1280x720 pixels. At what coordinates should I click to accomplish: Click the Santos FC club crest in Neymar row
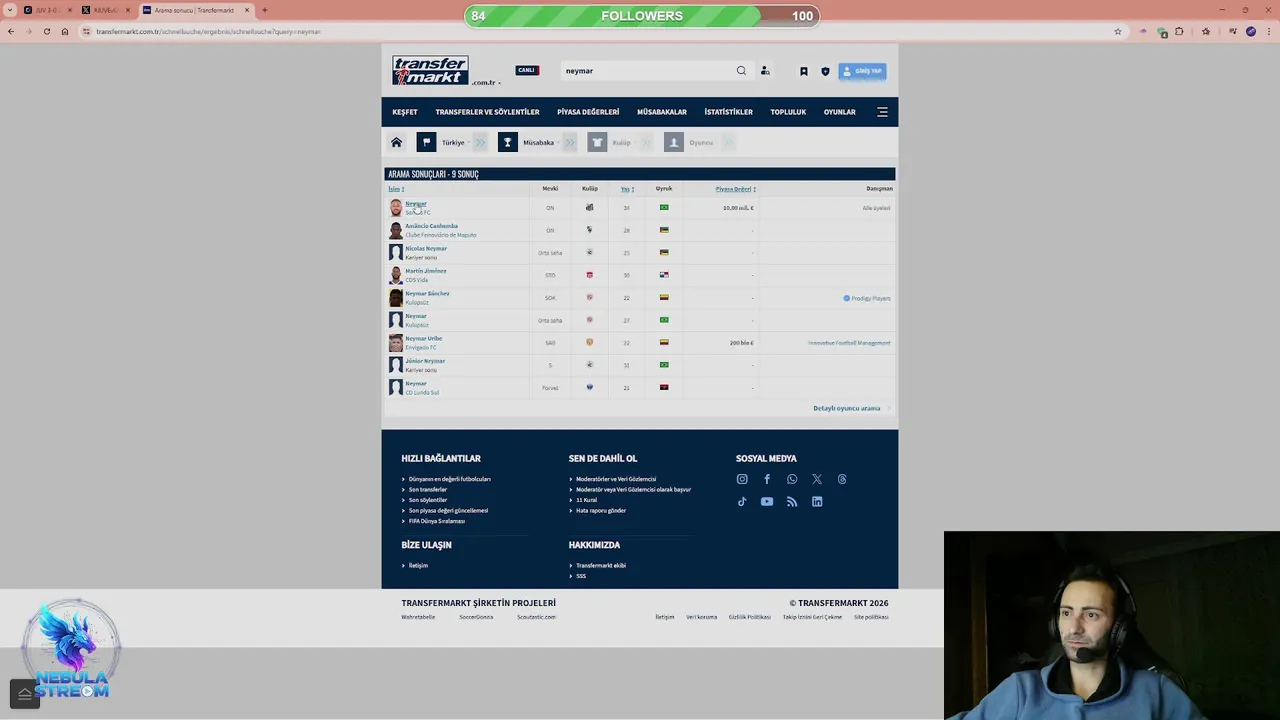(589, 207)
